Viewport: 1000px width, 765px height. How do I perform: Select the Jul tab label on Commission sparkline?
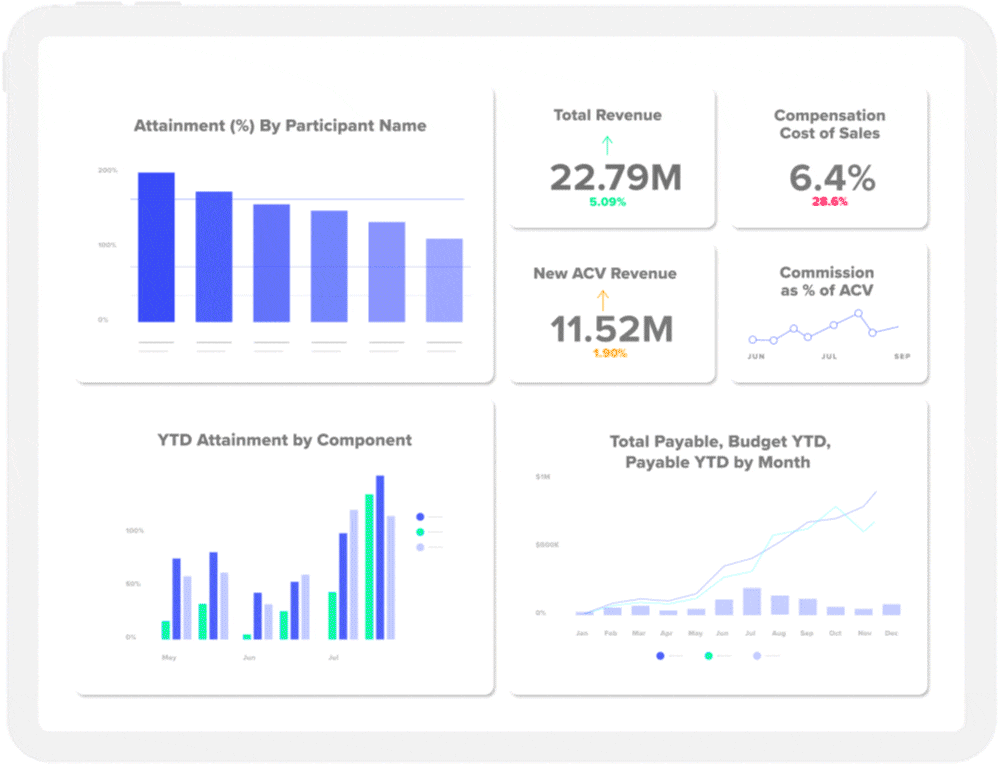click(x=828, y=355)
